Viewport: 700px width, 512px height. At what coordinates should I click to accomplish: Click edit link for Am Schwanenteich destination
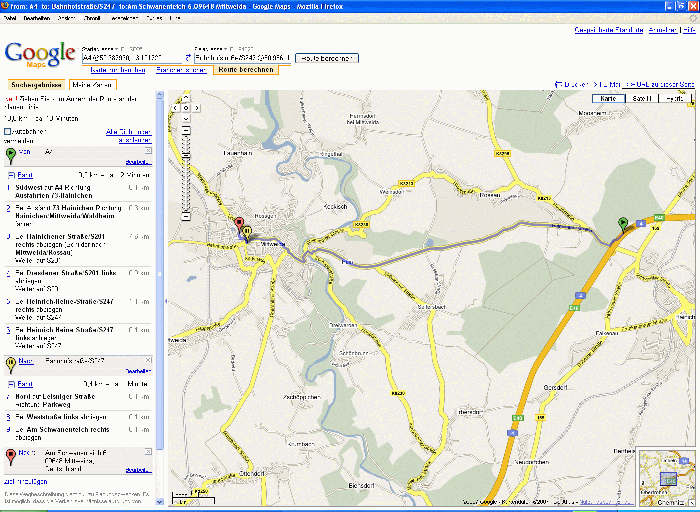138,470
